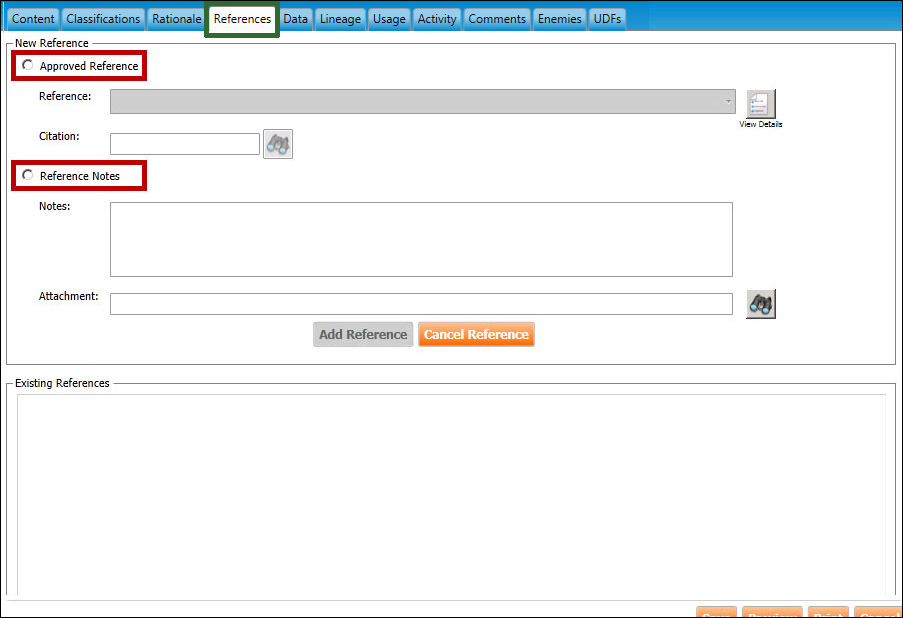
Task: Open the Classifications tab
Action: point(103,19)
